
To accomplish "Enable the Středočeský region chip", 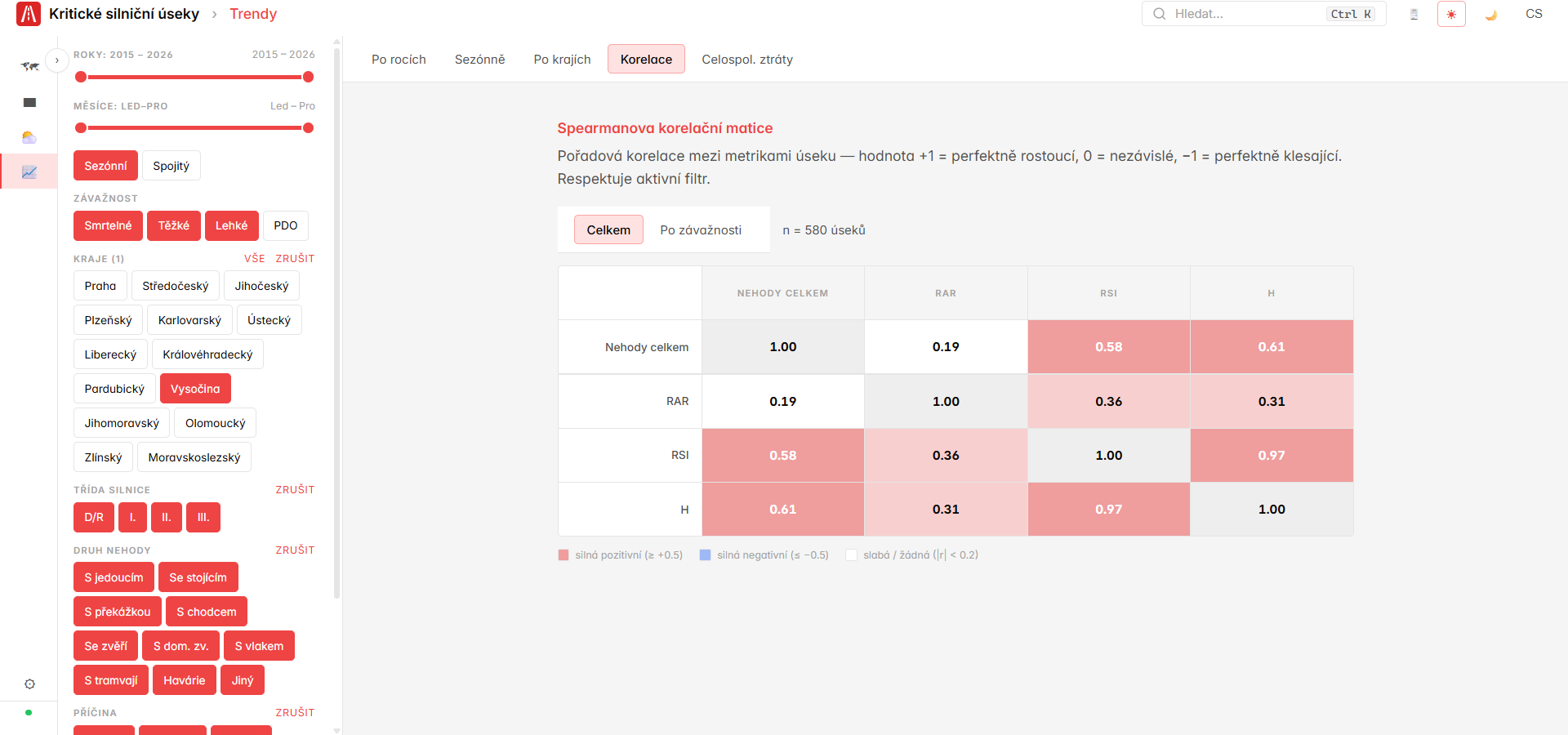I will pyautogui.click(x=176, y=286).
